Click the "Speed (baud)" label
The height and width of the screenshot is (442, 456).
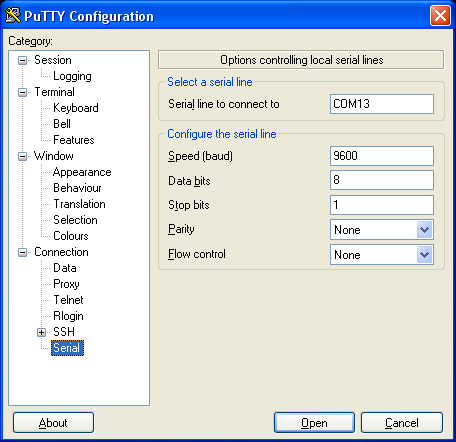200,156
